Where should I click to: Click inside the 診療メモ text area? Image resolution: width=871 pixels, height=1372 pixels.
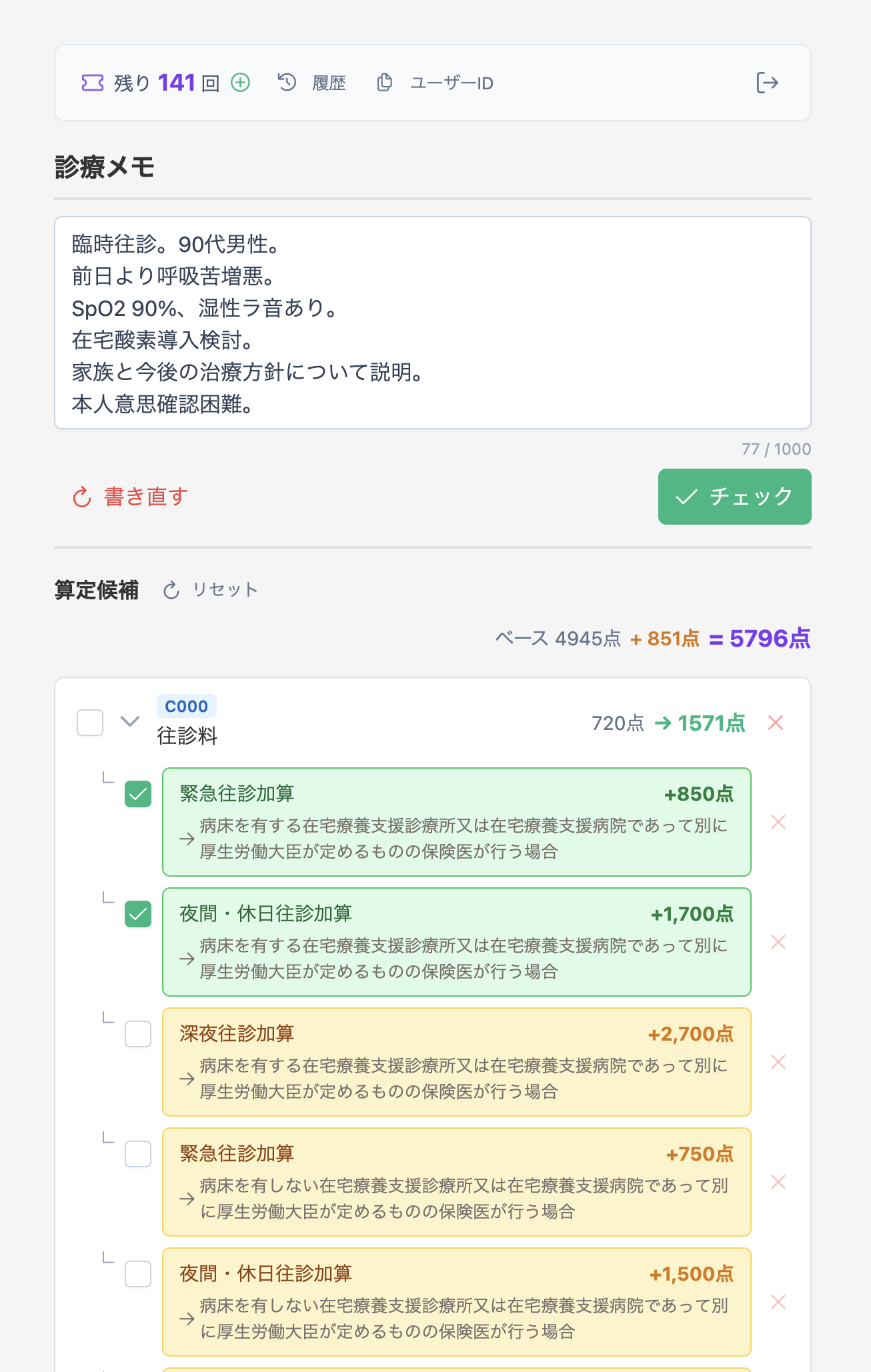tap(432, 323)
